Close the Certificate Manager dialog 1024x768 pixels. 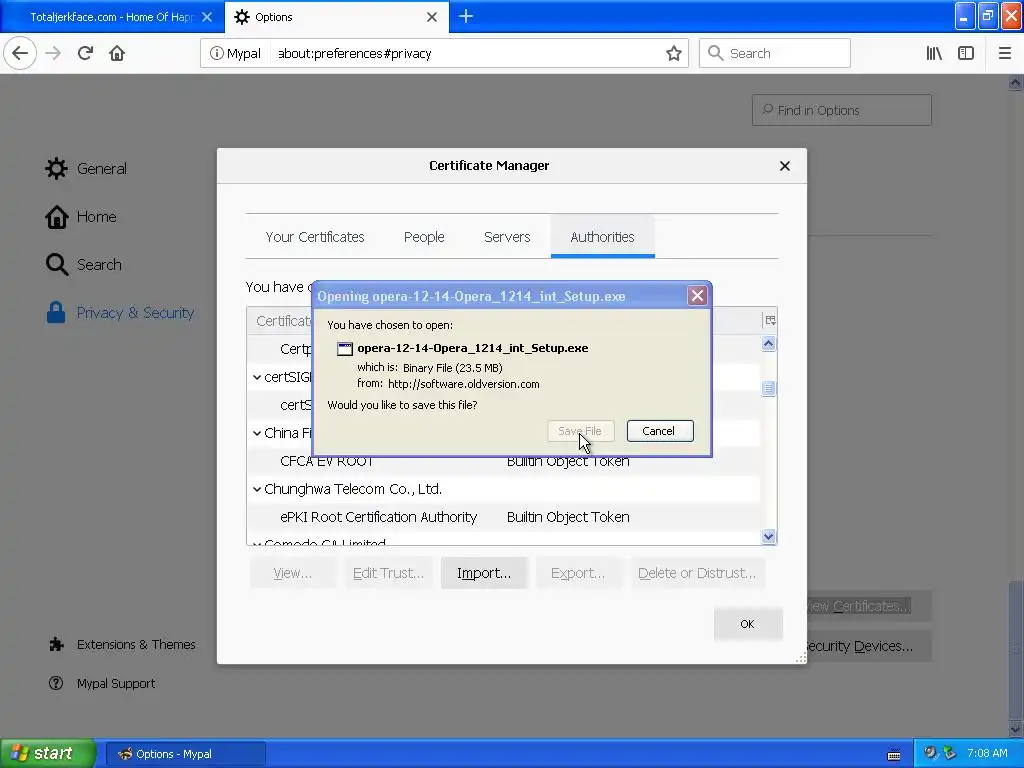(x=785, y=166)
